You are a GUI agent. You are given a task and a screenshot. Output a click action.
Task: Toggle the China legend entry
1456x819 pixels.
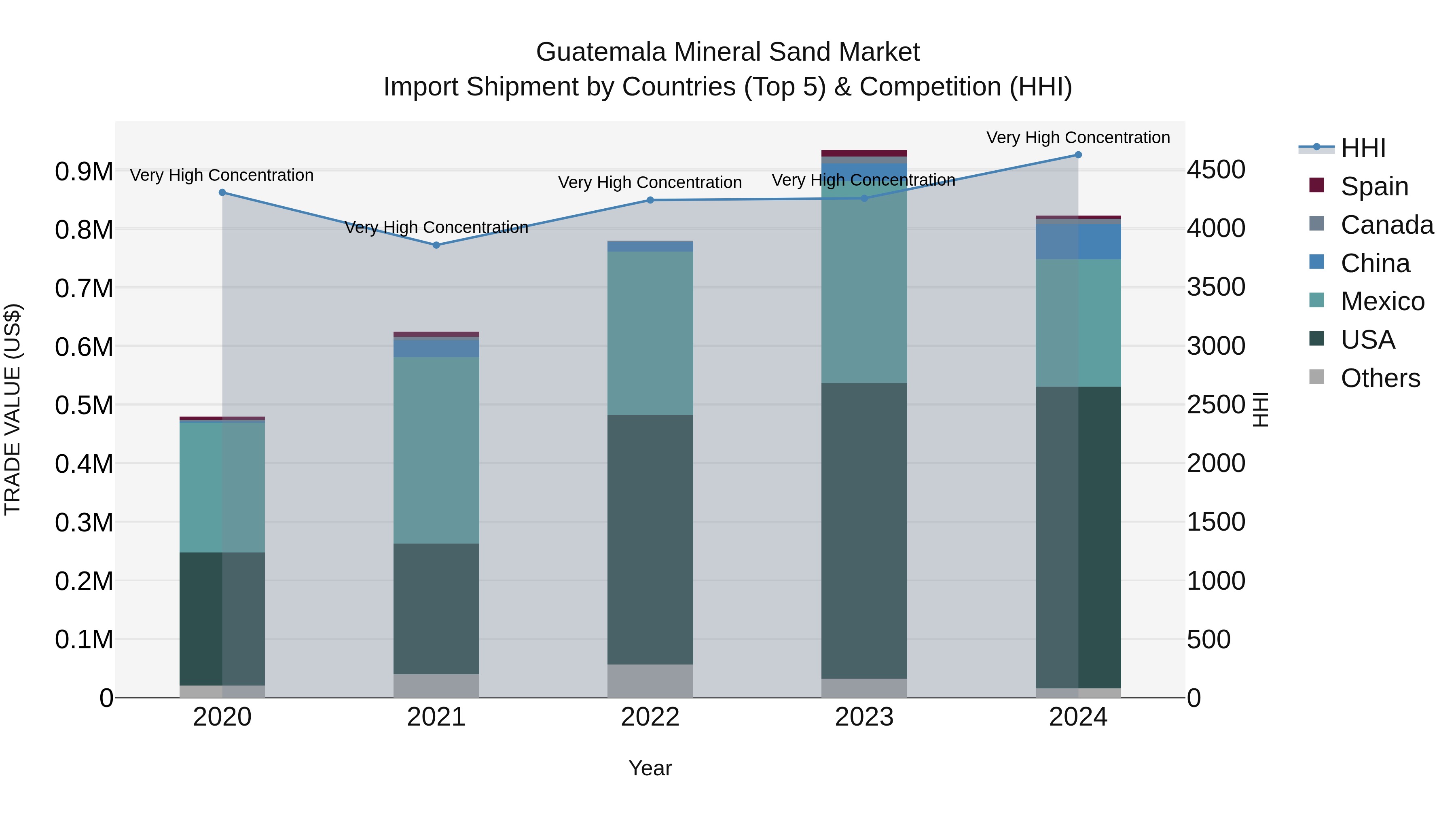tap(1359, 263)
